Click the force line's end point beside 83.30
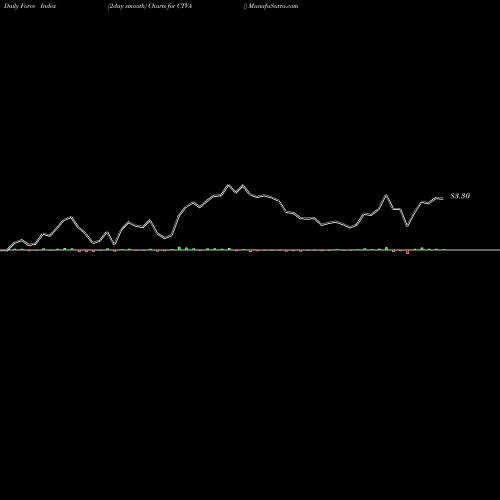 click(x=443, y=199)
